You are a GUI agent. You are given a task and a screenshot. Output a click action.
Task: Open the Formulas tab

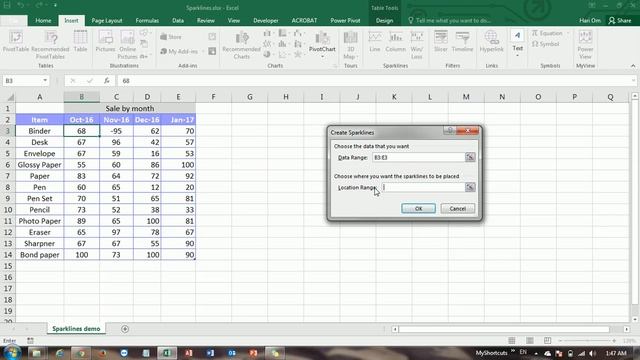click(147, 20)
